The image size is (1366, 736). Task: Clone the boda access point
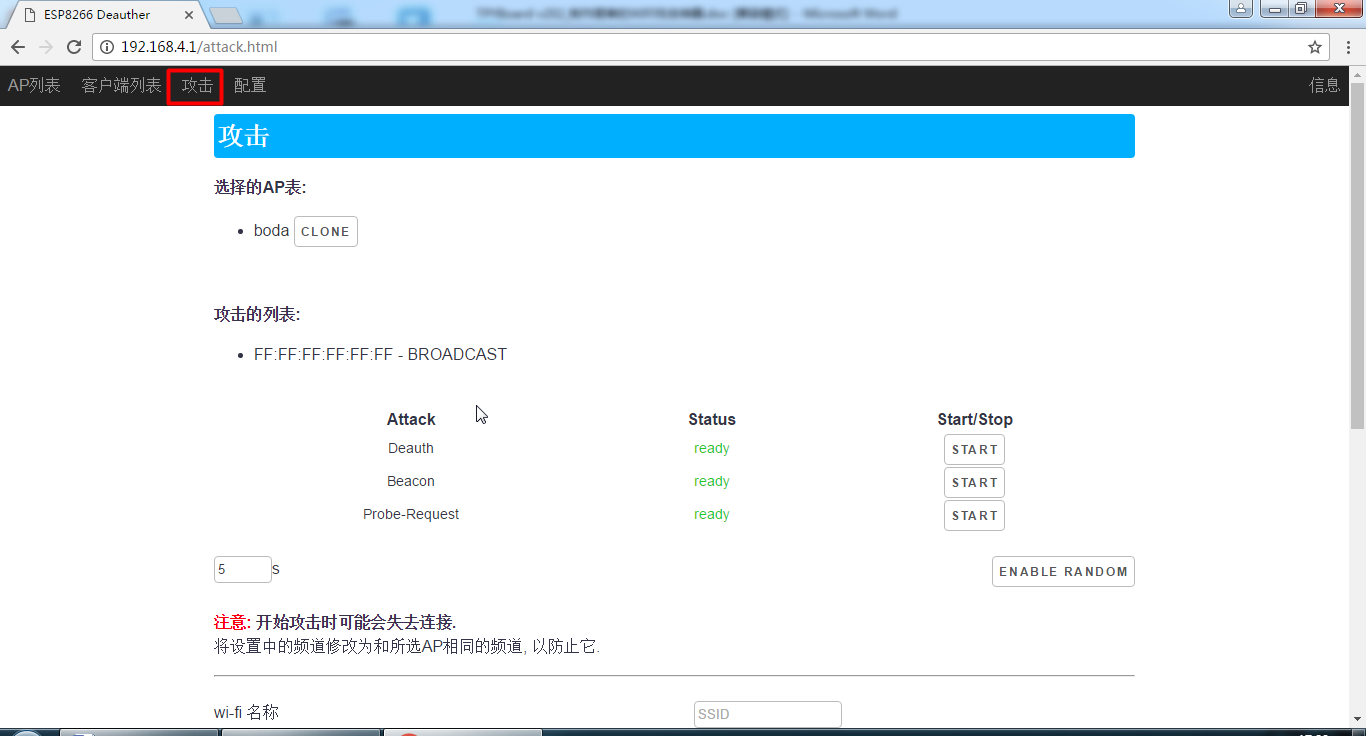click(325, 232)
